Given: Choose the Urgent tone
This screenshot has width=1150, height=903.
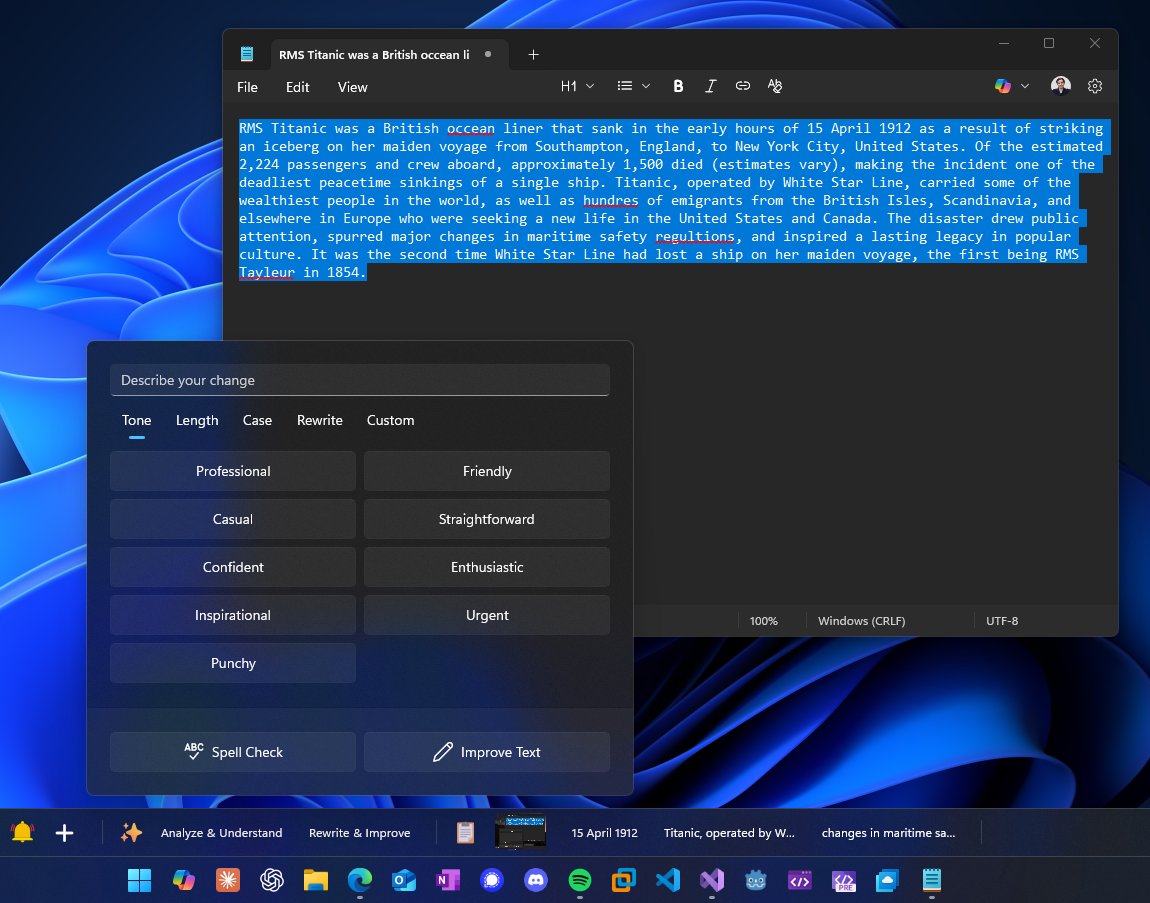Looking at the screenshot, I should click(487, 615).
